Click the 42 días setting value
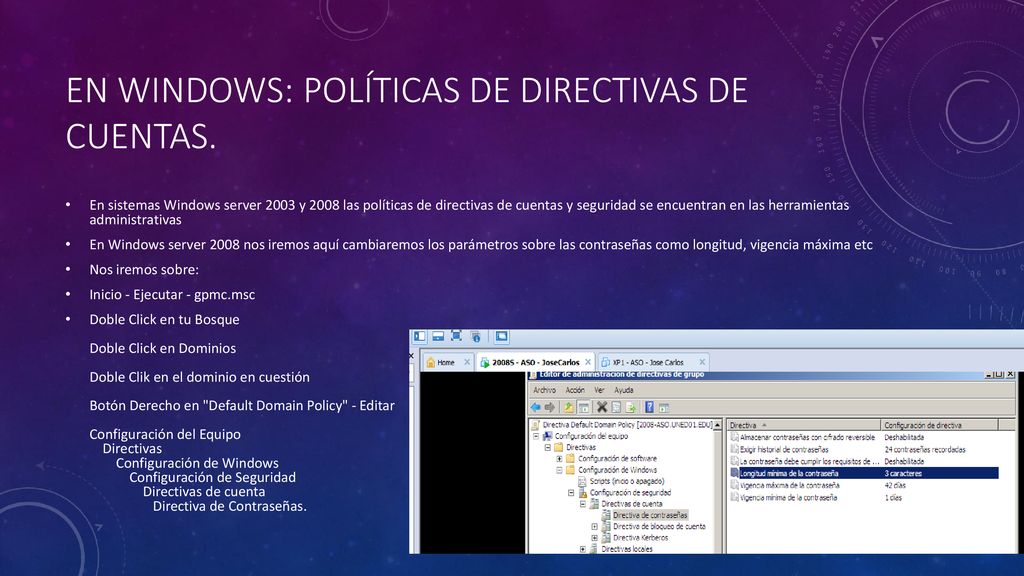This screenshot has width=1024, height=576. (895, 485)
